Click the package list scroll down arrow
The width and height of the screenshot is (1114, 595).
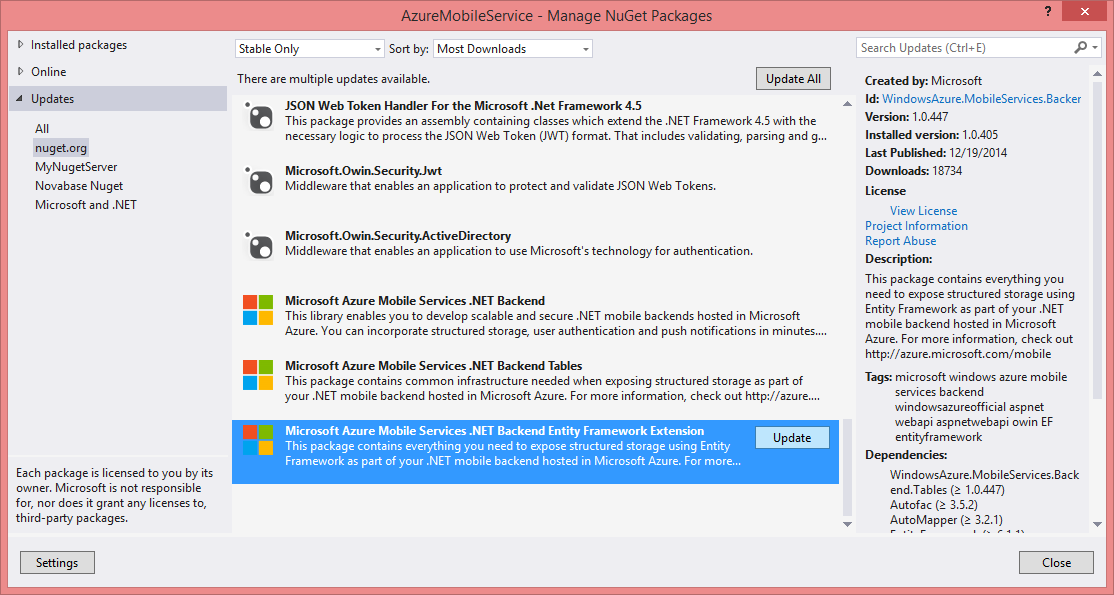coord(847,524)
